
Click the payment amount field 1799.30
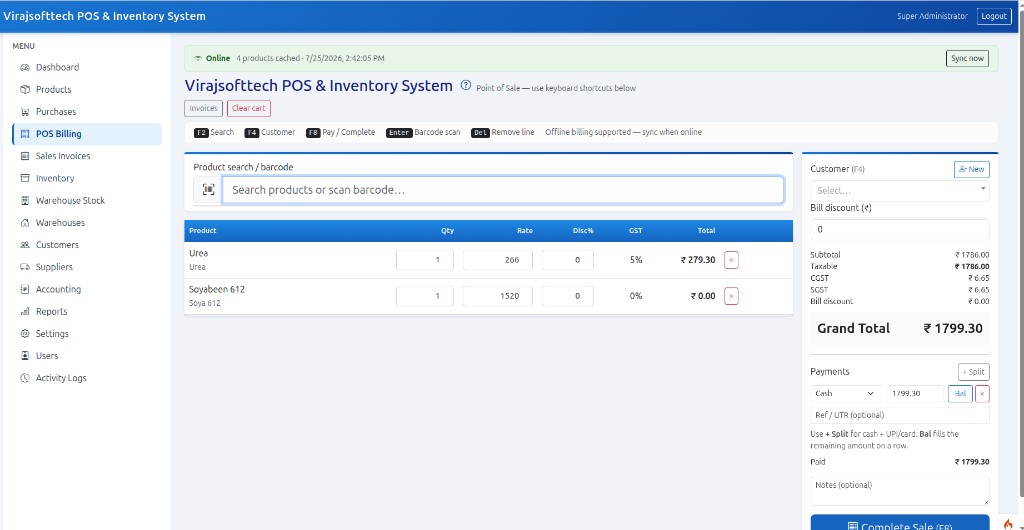point(915,394)
